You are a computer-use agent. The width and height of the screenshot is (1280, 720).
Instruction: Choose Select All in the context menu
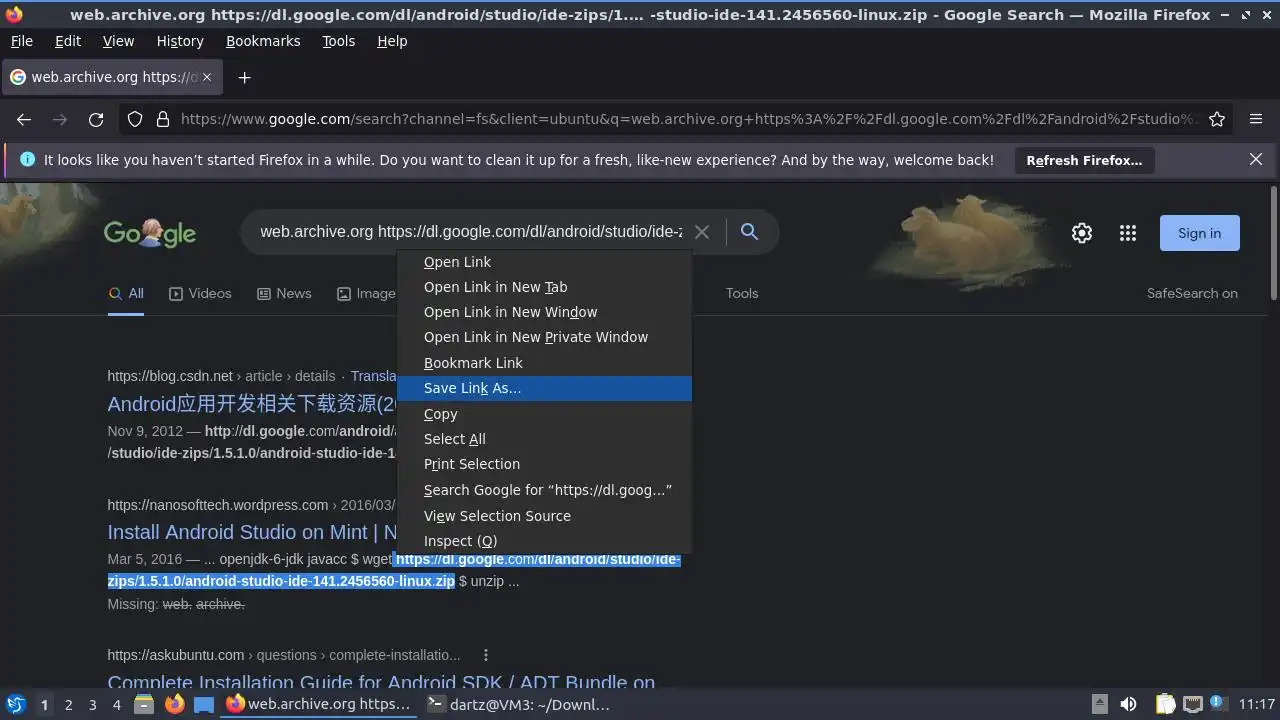click(544, 439)
